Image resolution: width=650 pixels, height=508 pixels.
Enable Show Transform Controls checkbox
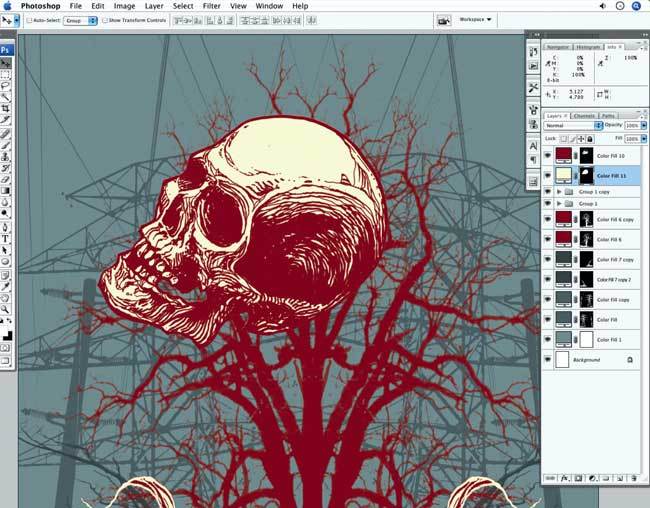pyautogui.click(x=105, y=20)
